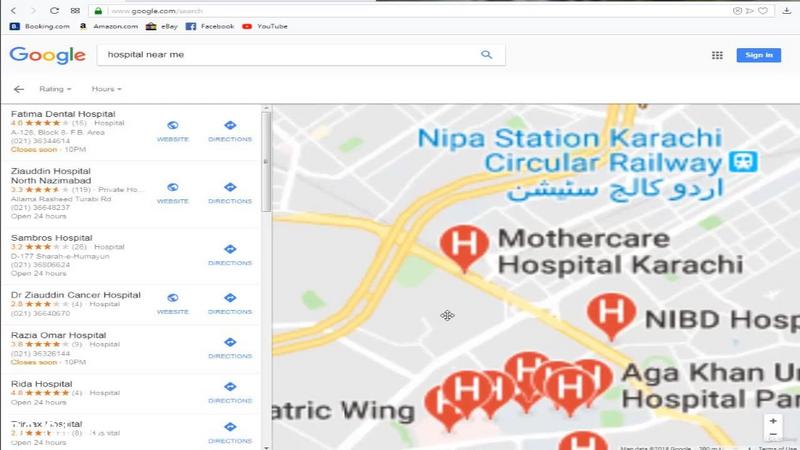
Task: Open browser downloads icon
Action: pos(787,11)
